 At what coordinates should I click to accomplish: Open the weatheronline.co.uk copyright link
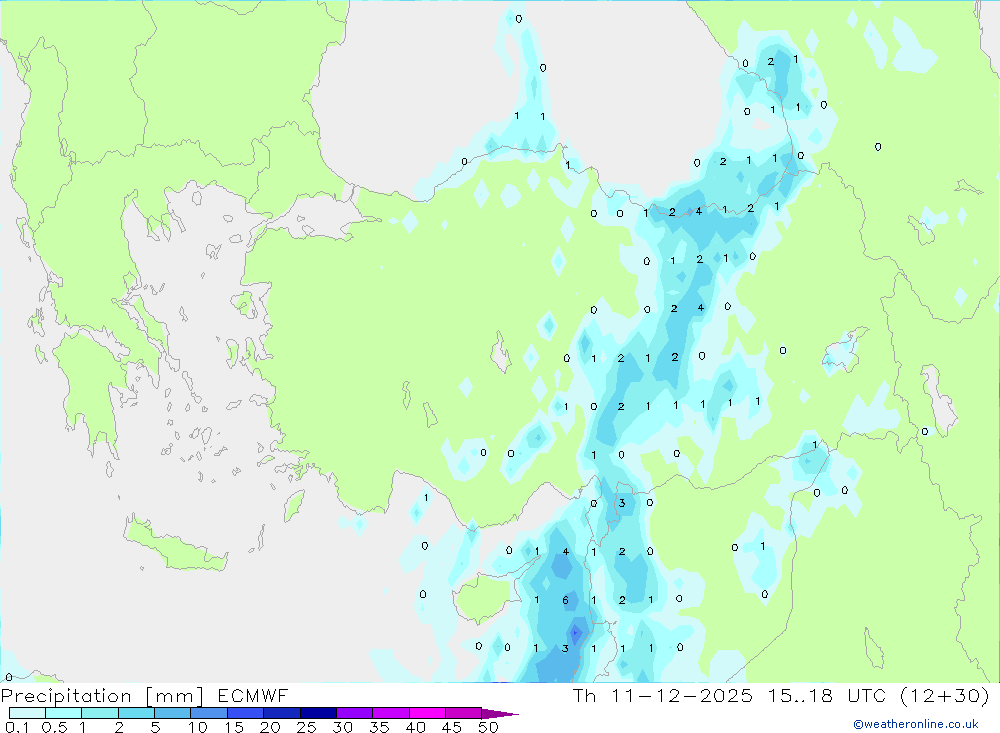(x=916, y=724)
